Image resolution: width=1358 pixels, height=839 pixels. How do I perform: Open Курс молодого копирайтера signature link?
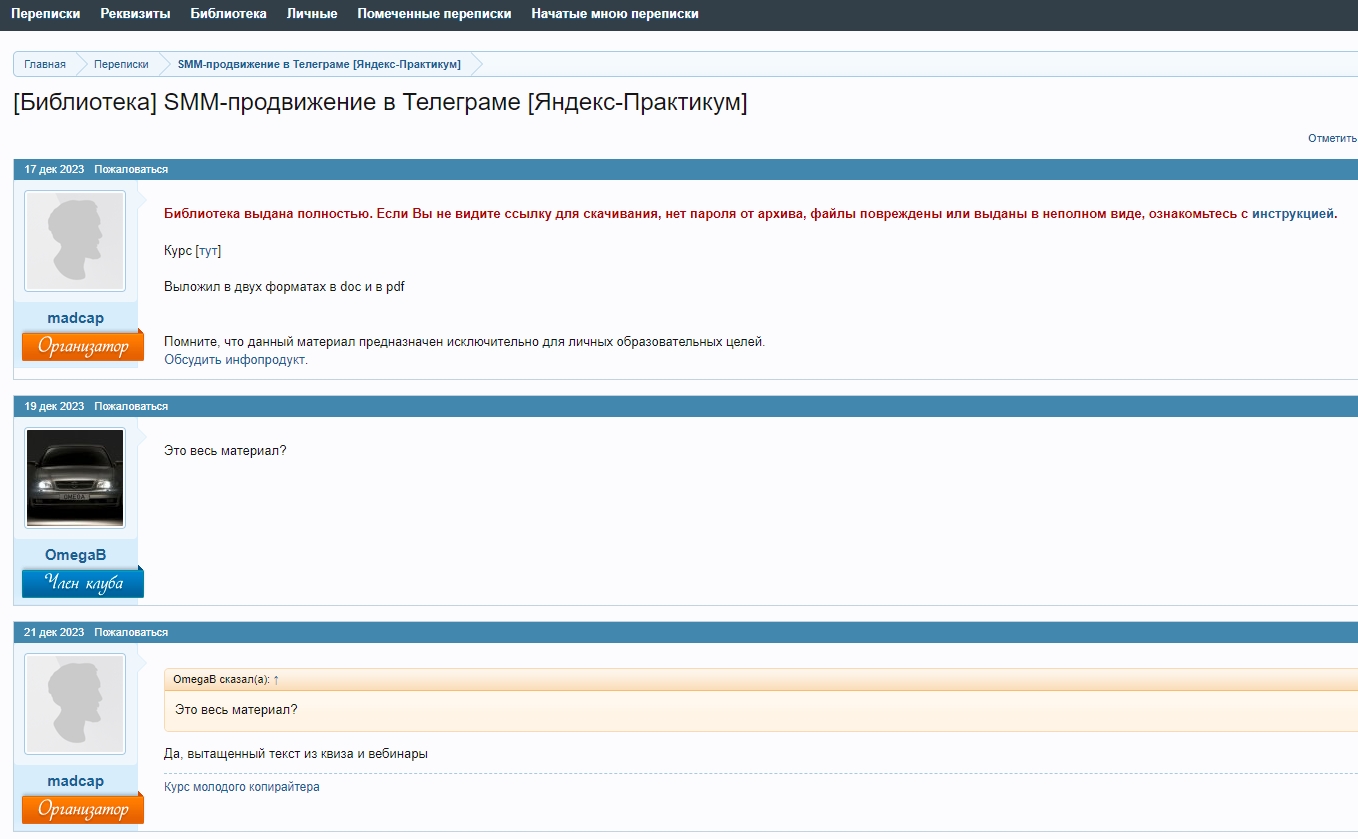point(242,787)
